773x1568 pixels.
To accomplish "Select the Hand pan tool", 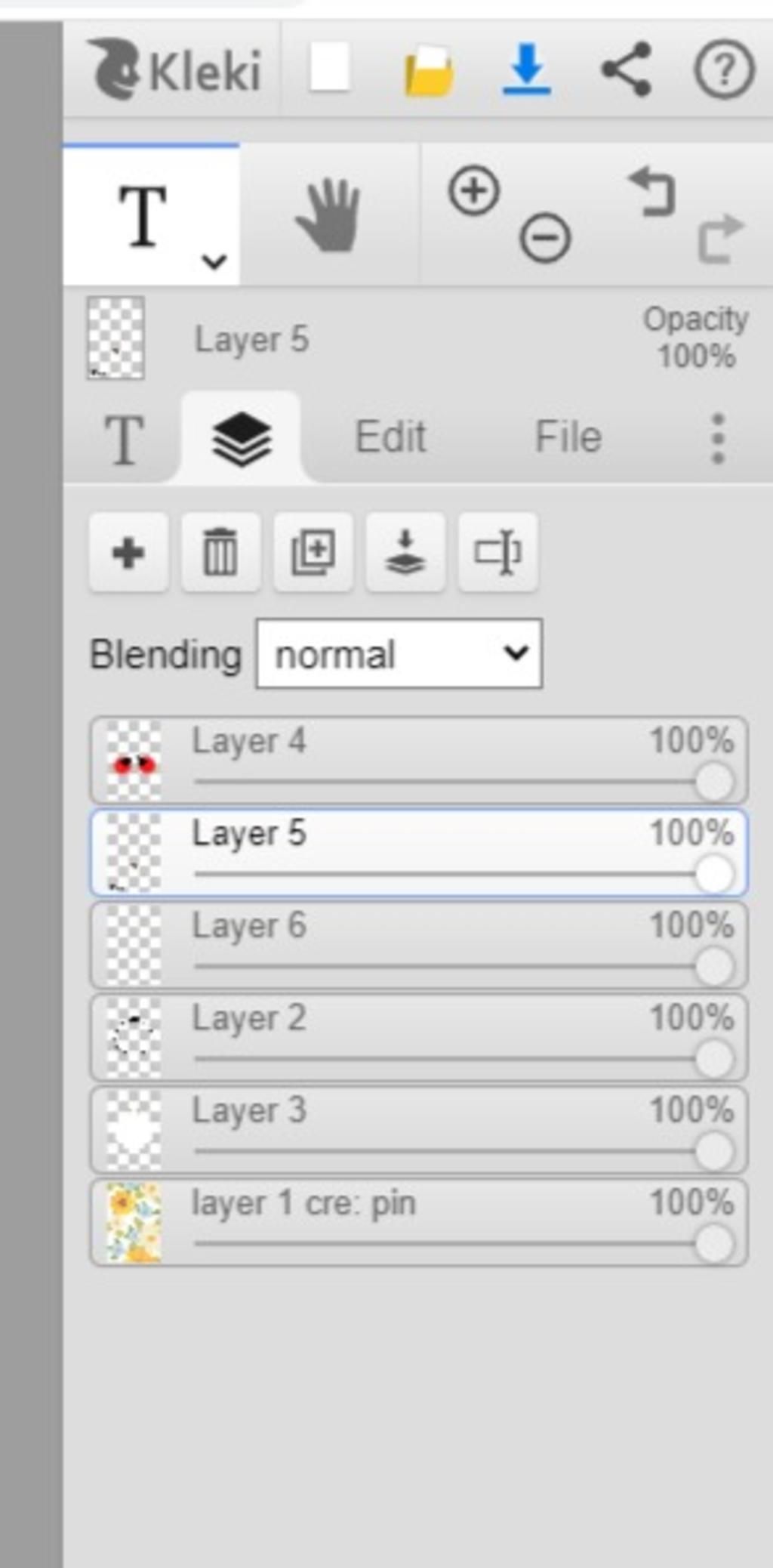I will pos(328,215).
